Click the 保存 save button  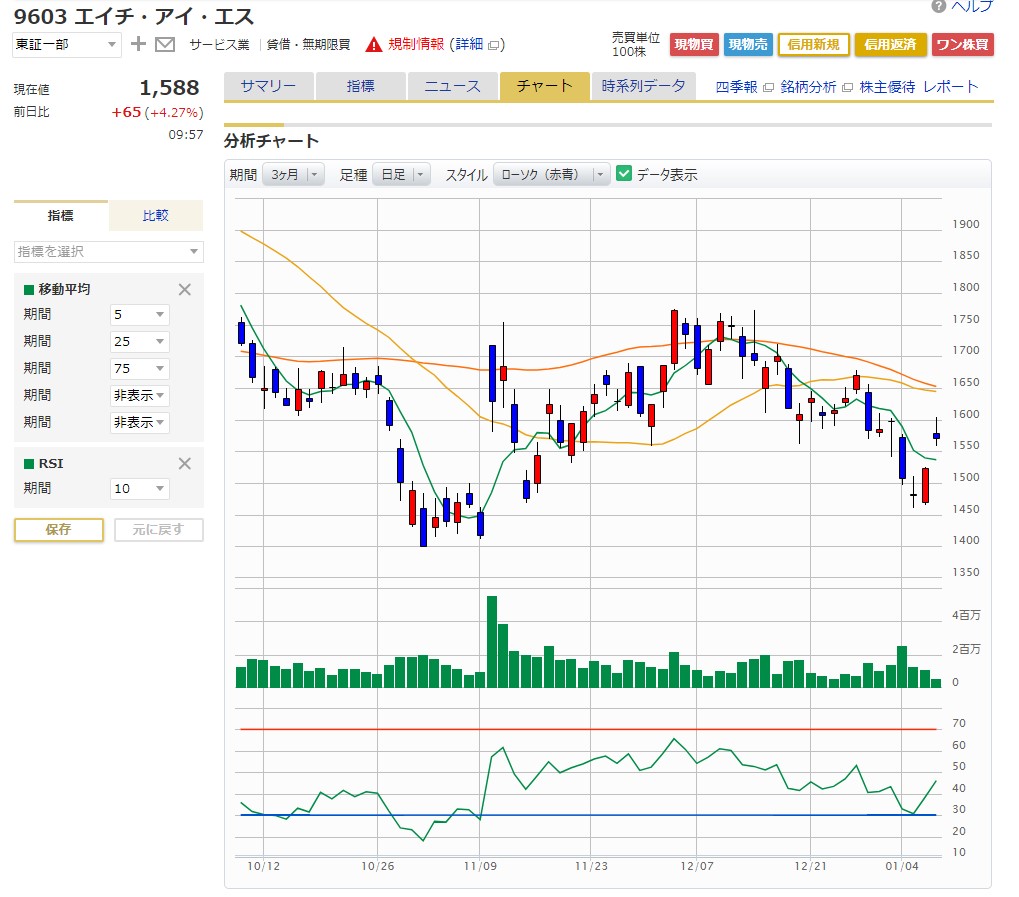pyautogui.click(x=58, y=530)
